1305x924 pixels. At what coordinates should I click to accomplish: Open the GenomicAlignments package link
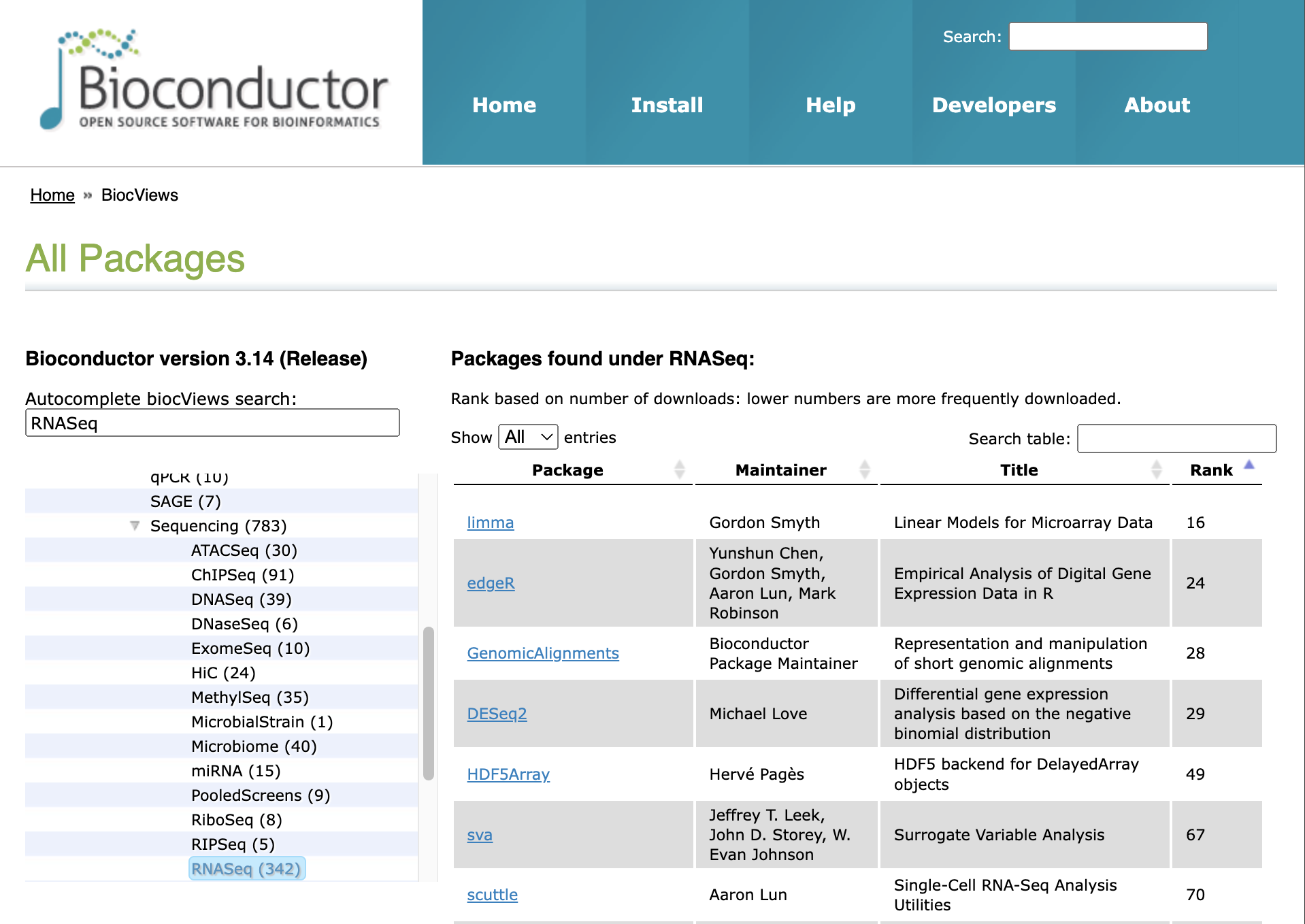click(x=542, y=653)
